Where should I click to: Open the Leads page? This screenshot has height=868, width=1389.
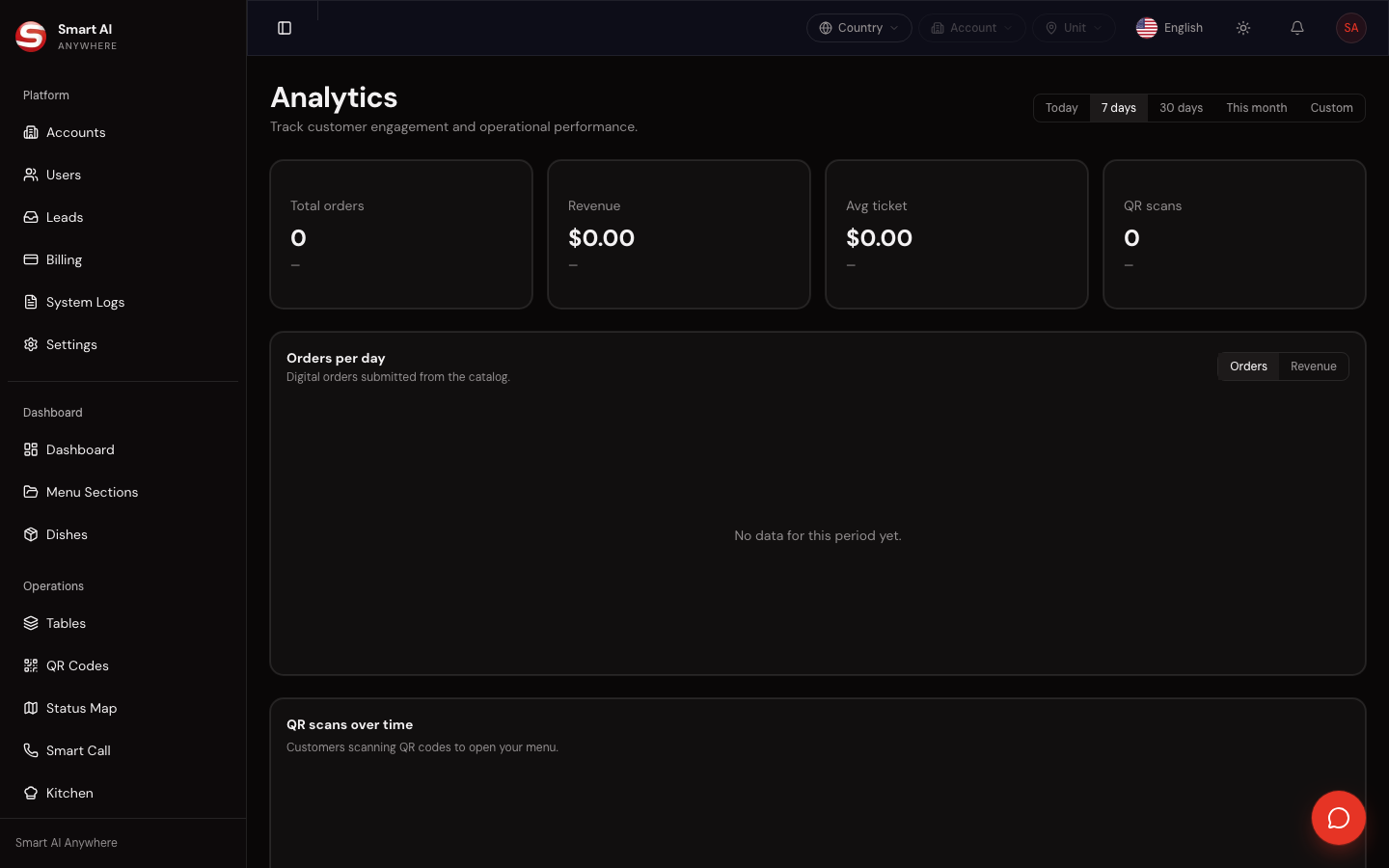pos(123,217)
